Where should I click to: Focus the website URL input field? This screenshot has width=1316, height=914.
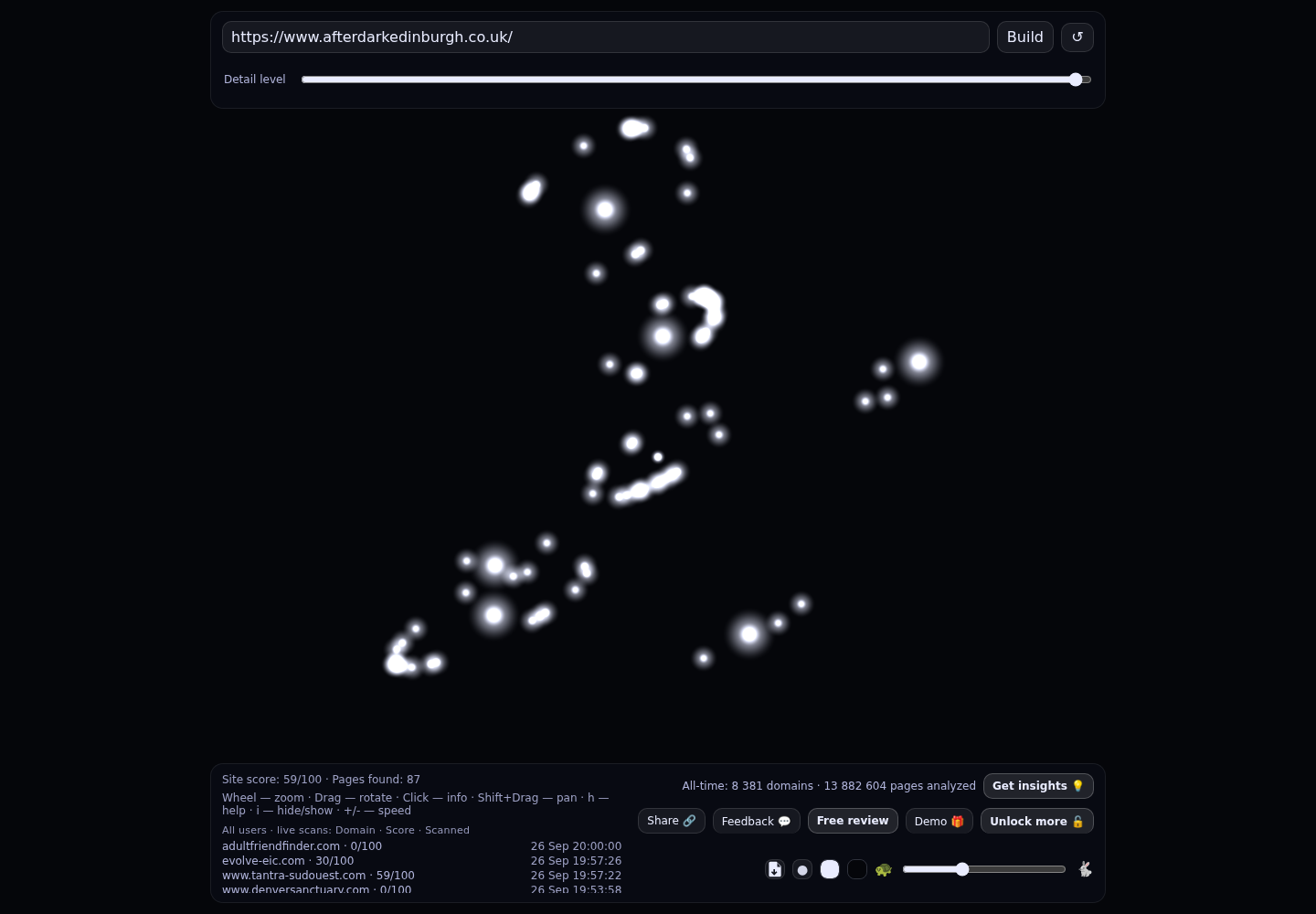pos(606,37)
